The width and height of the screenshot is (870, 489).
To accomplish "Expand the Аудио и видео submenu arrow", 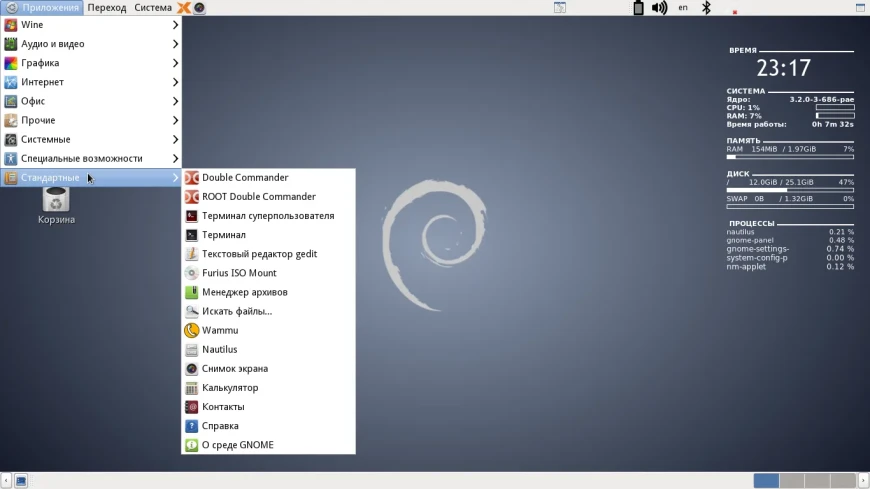I will (175, 44).
